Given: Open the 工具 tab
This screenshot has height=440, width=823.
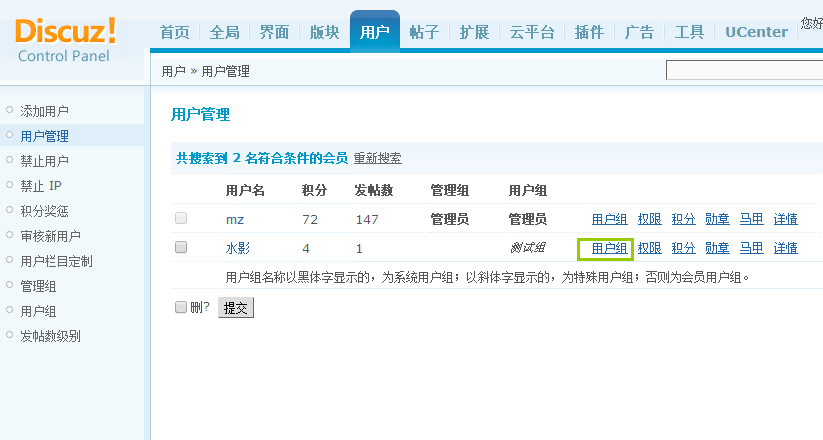Looking at the screenshot, I should (x=689, y=32).
